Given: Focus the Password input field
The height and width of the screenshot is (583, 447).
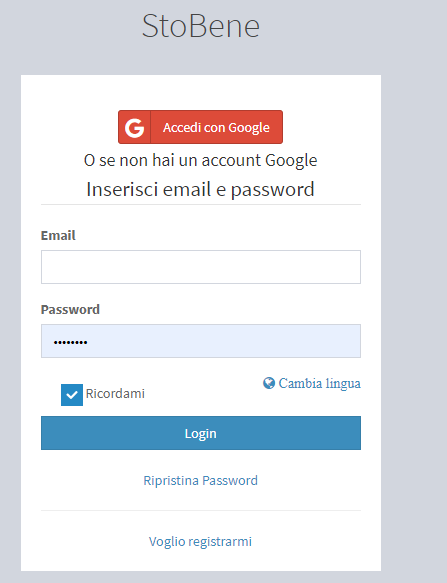Looking at the screenshot, I should coord(201,341).
